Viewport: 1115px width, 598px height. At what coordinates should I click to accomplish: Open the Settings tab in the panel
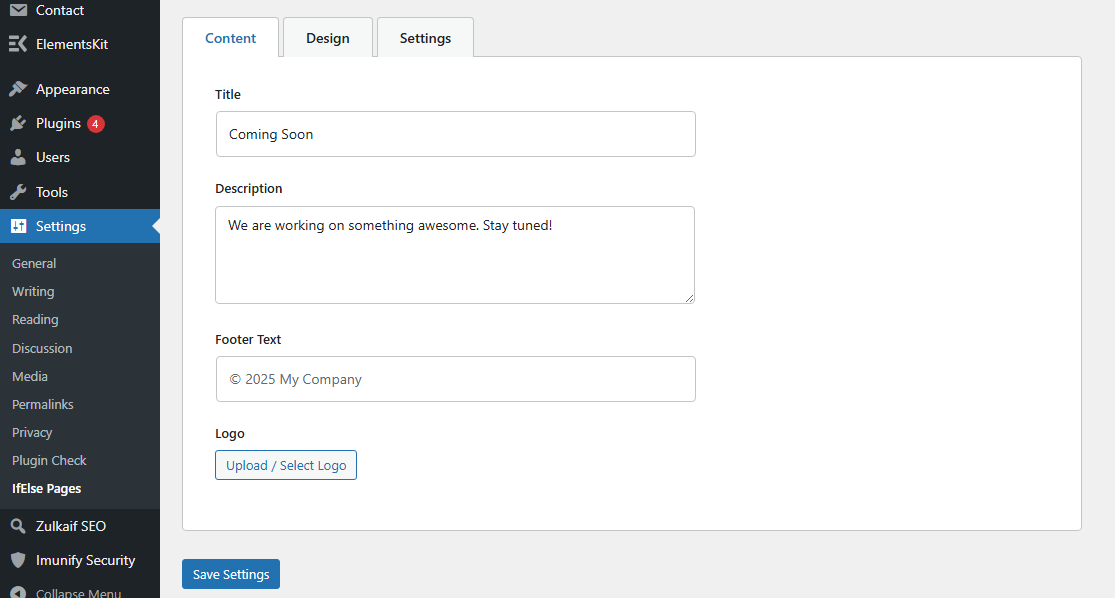tap(425, 38)
